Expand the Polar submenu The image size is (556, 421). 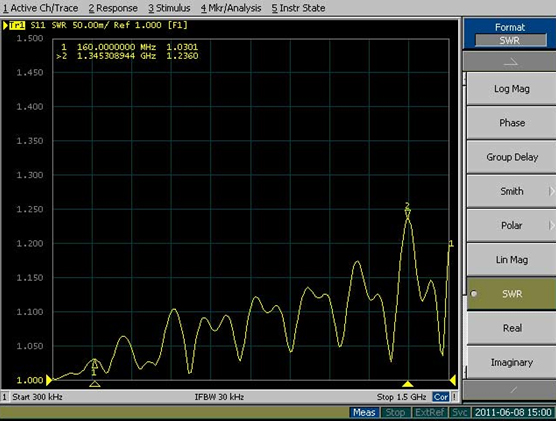click(x=511, y=226)
